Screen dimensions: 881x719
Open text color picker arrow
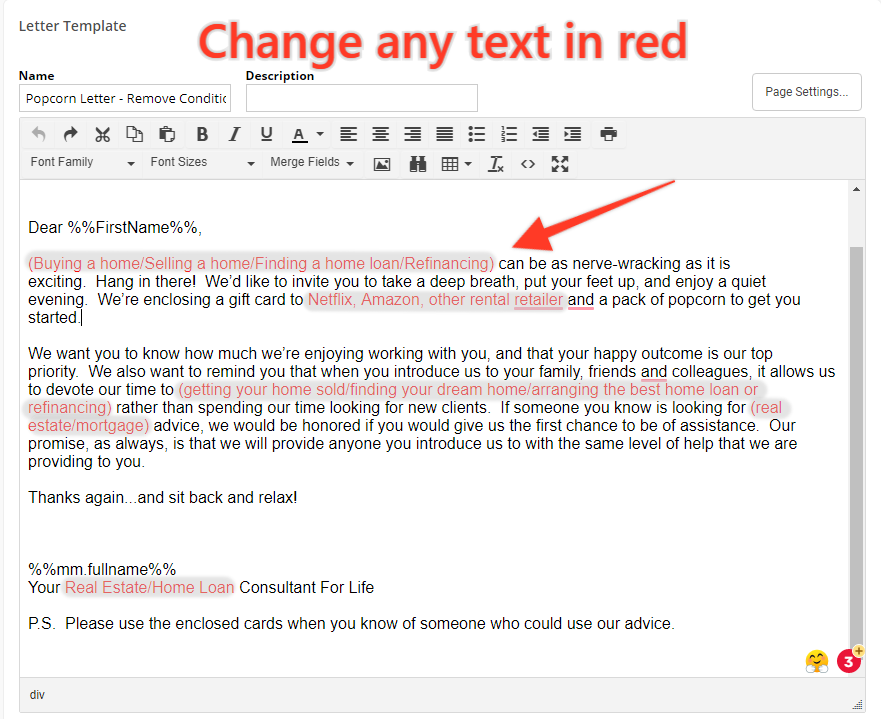(320, 134)
